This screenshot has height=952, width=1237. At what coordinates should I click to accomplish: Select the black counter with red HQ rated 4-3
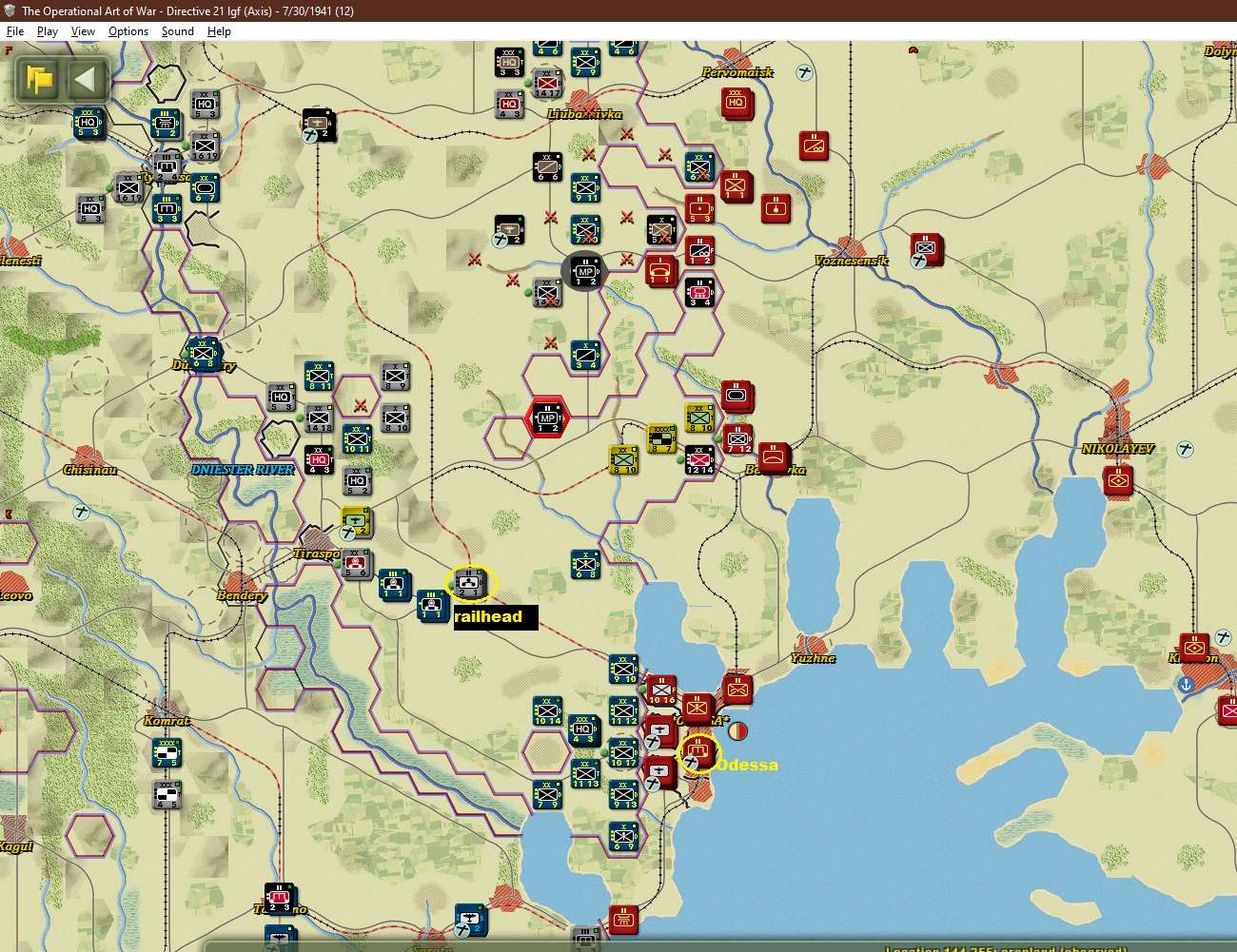click(x=319, y=459)
